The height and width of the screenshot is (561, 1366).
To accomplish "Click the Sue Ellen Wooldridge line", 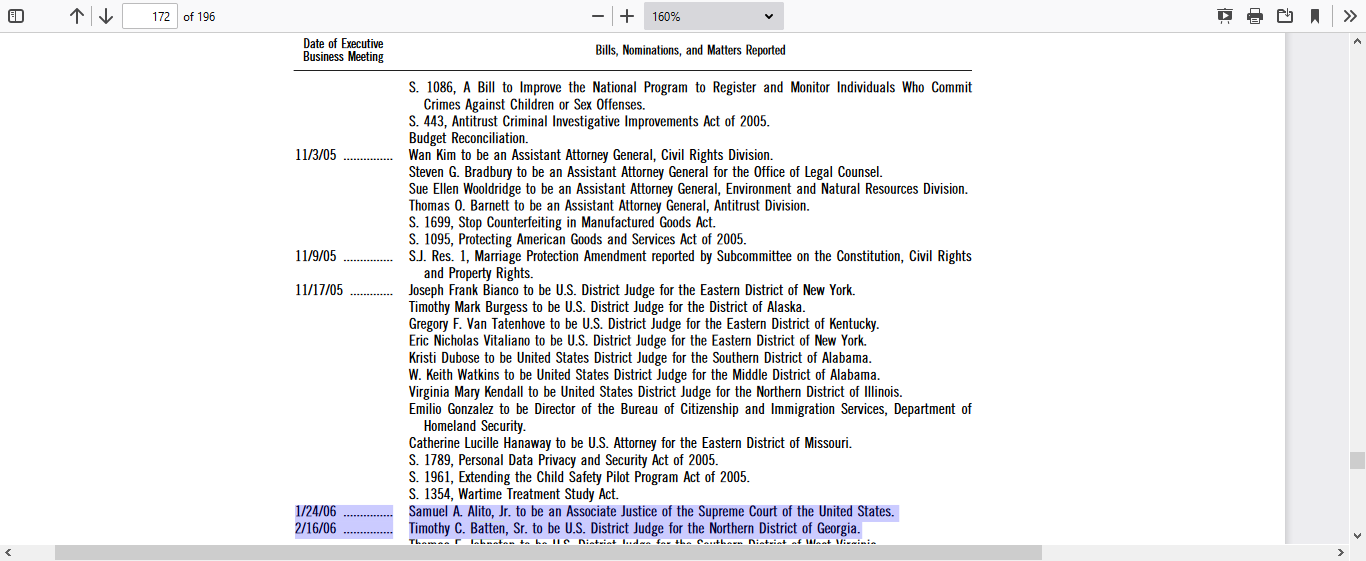I will (x=688, y=189).
